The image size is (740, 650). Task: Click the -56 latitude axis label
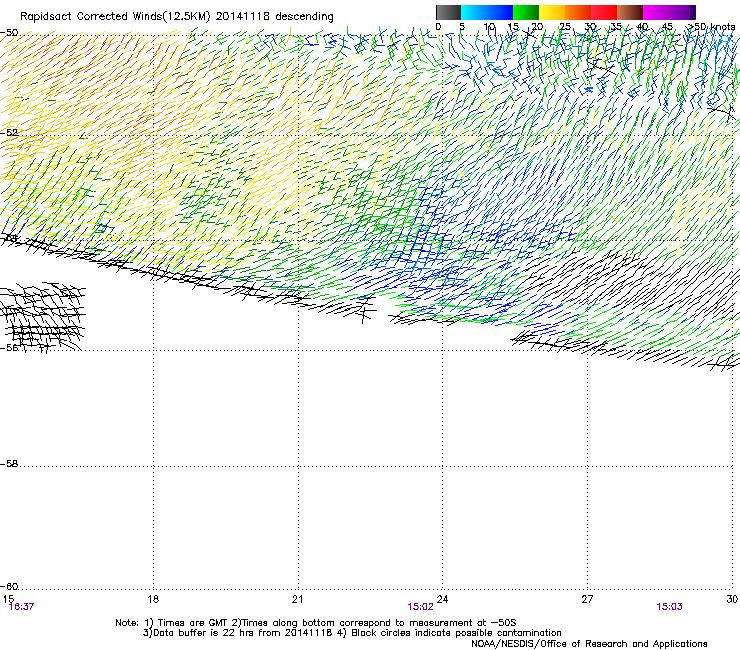pyautogui.click(x=9, y=347)
